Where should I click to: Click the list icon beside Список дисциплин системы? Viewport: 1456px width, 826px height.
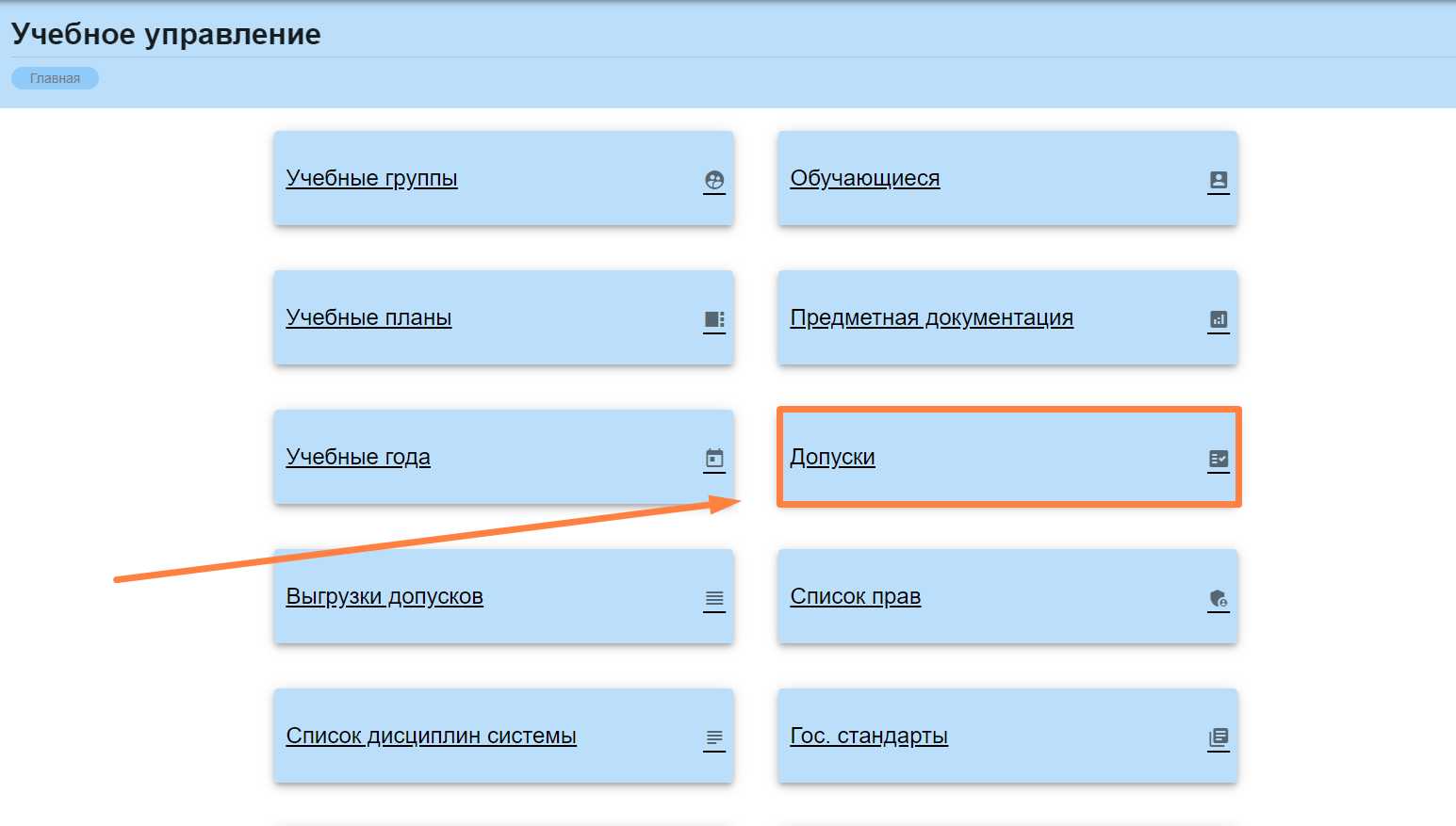(714, 737)
